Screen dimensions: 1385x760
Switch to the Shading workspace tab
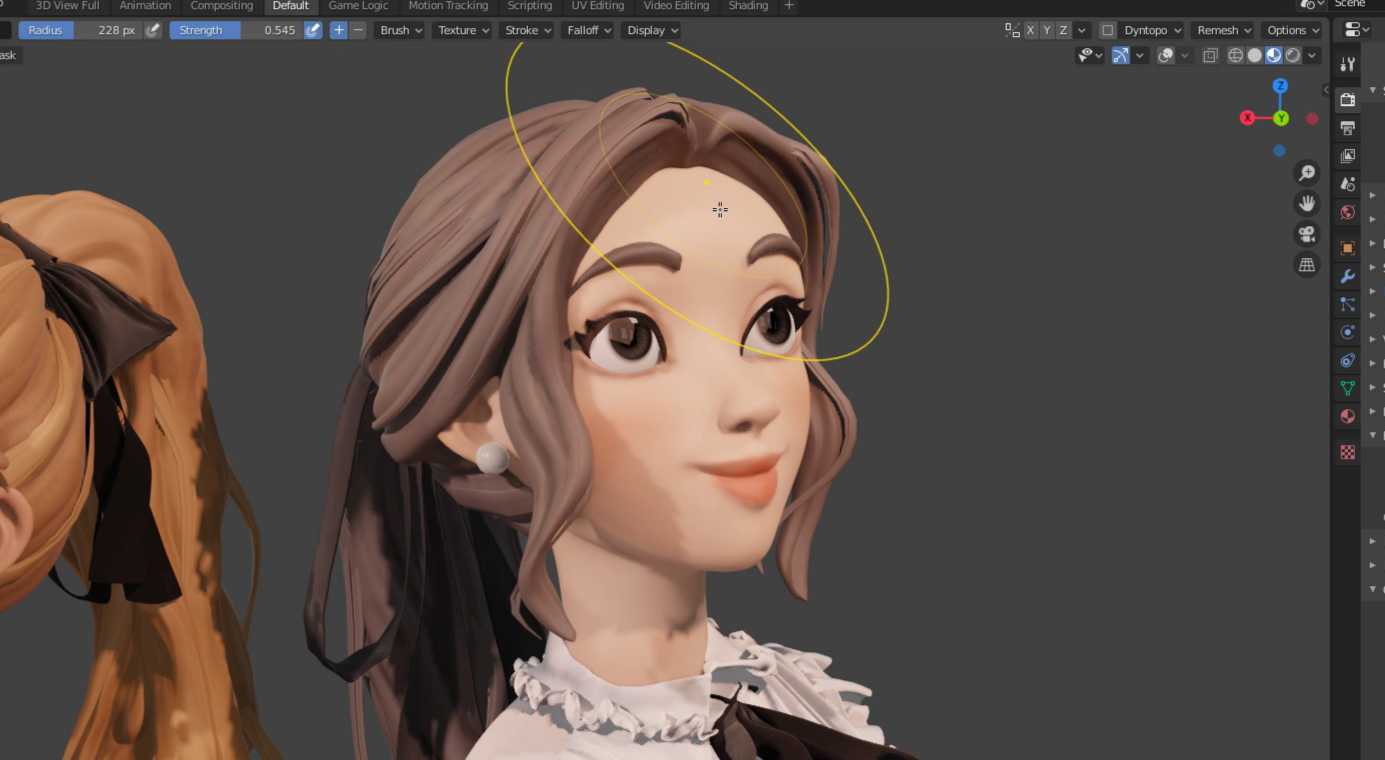click(748, 6)
